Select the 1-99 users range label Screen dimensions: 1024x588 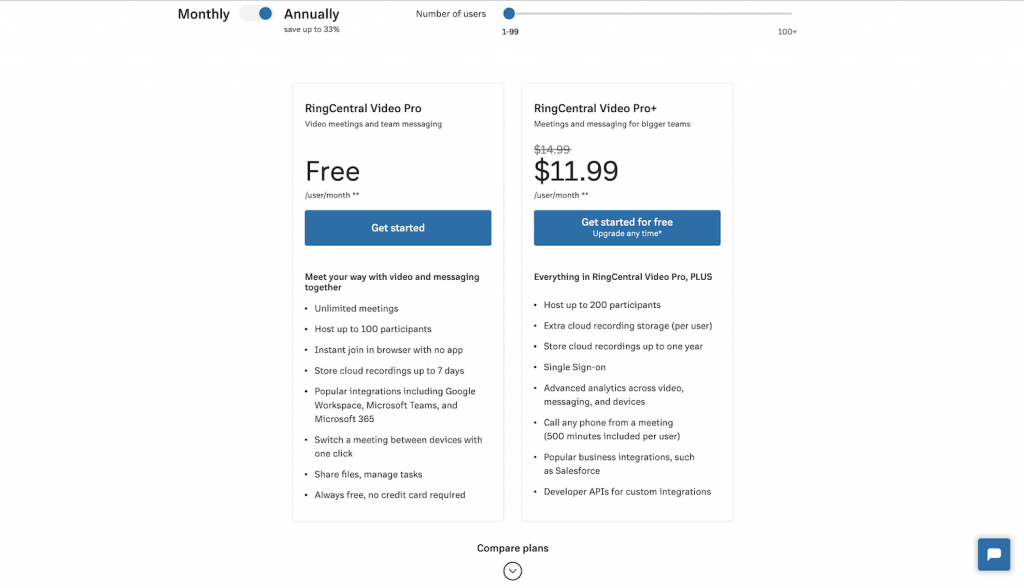(x=509, y=31)
